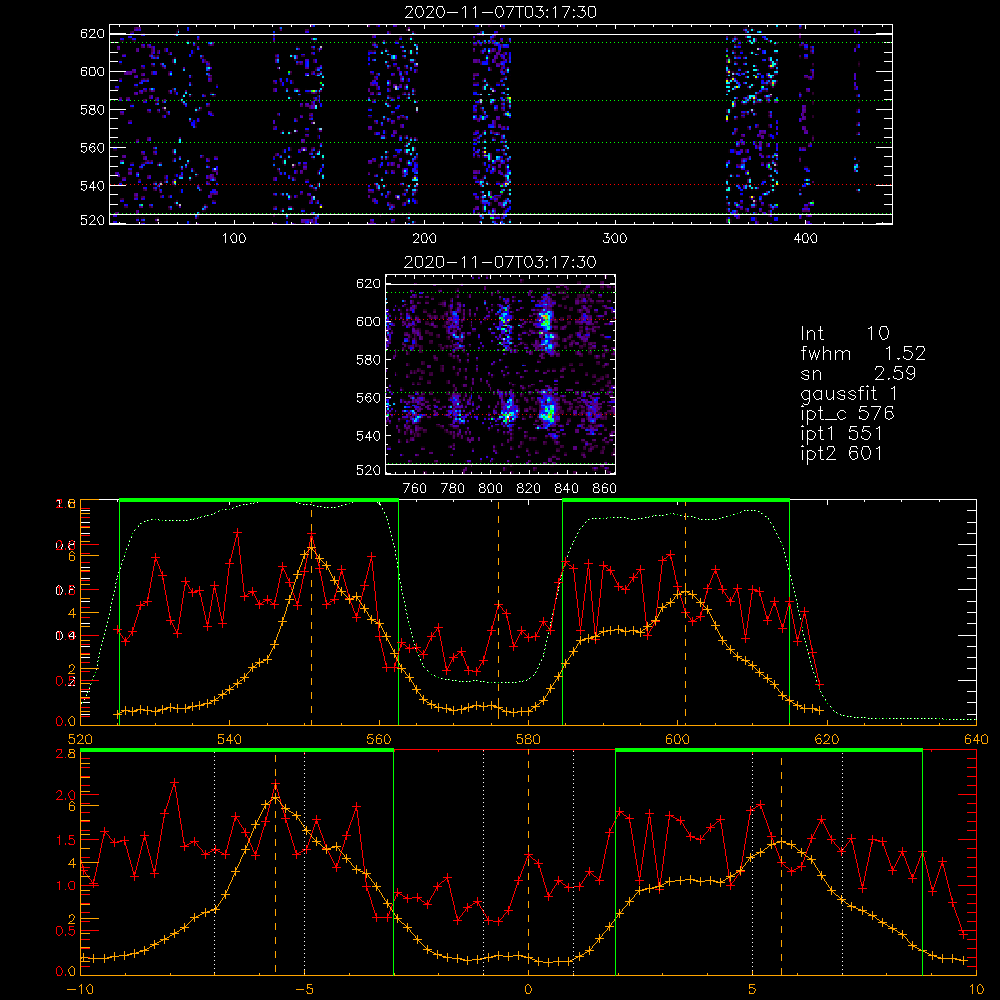Click axis tick label 5 on bottom plot x-axis

point(753,990)
